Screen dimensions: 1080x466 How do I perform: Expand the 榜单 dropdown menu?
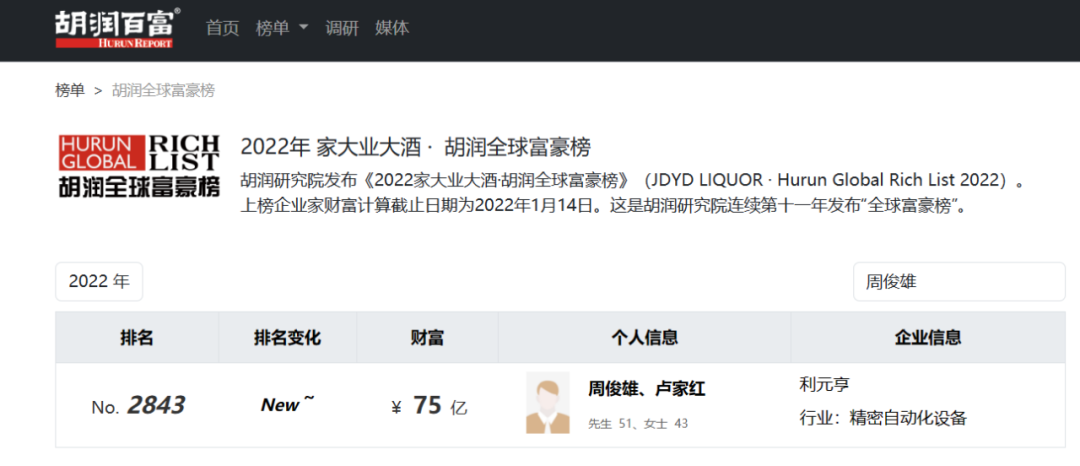point(282,28)
